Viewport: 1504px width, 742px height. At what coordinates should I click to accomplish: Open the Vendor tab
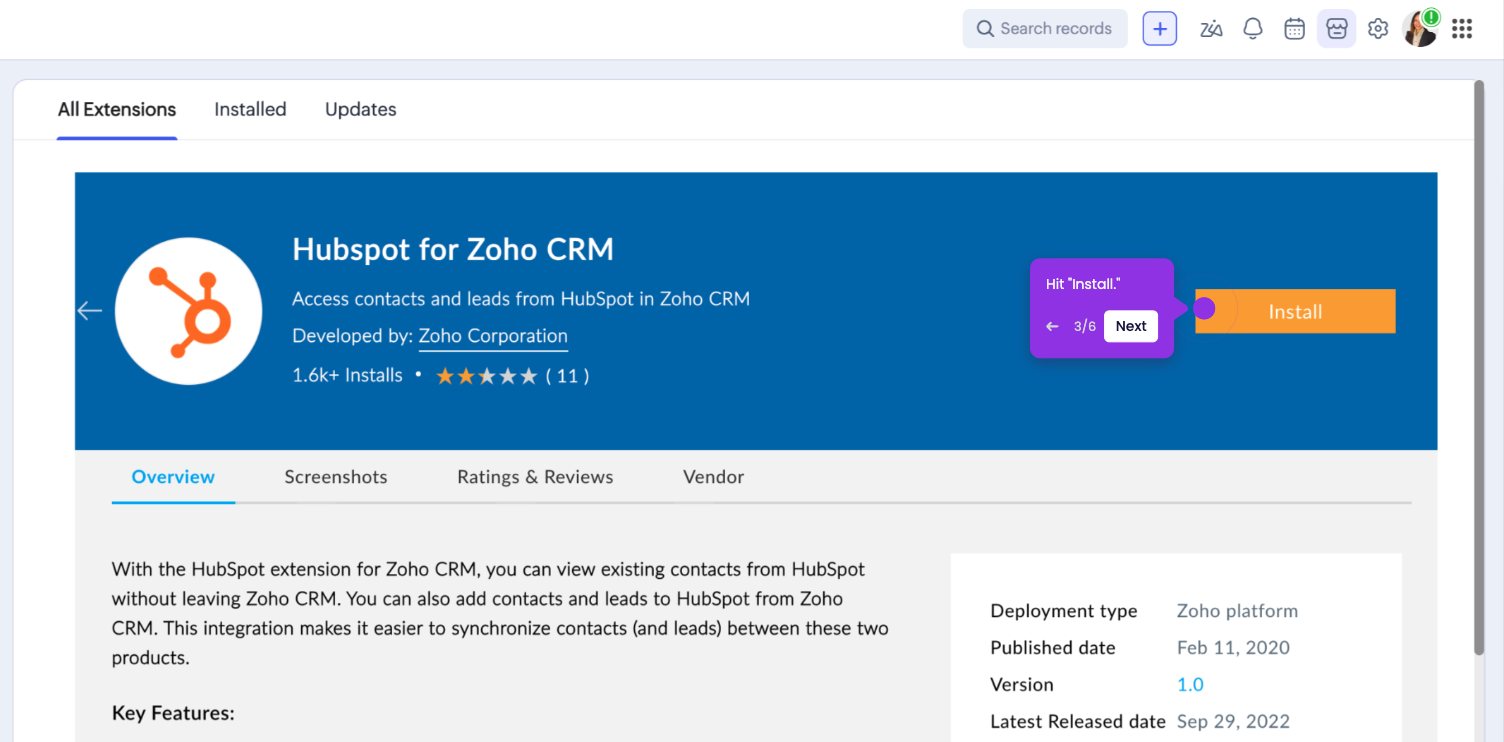[x=713, y=477]
